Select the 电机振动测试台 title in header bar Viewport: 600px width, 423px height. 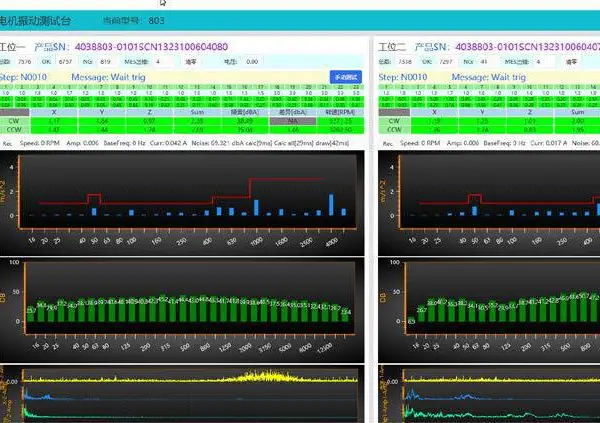tap(36, 21)
